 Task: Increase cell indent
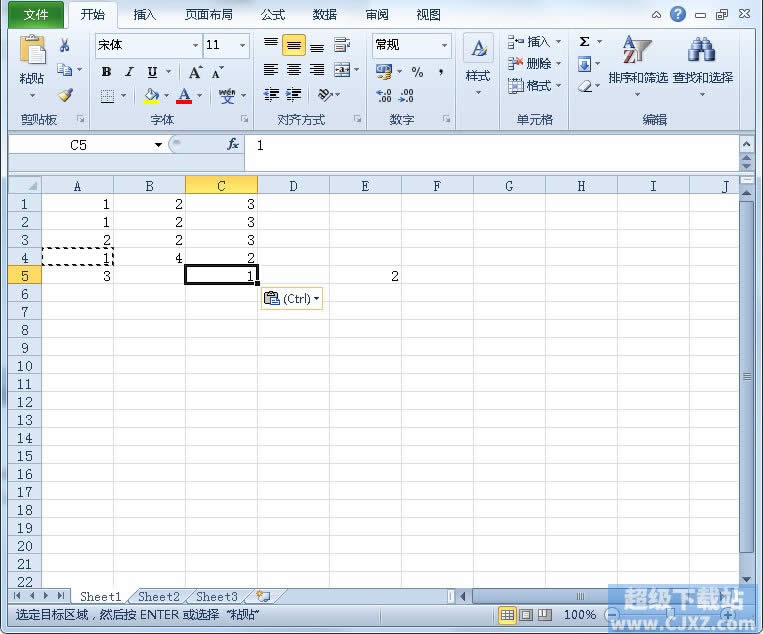293,94
